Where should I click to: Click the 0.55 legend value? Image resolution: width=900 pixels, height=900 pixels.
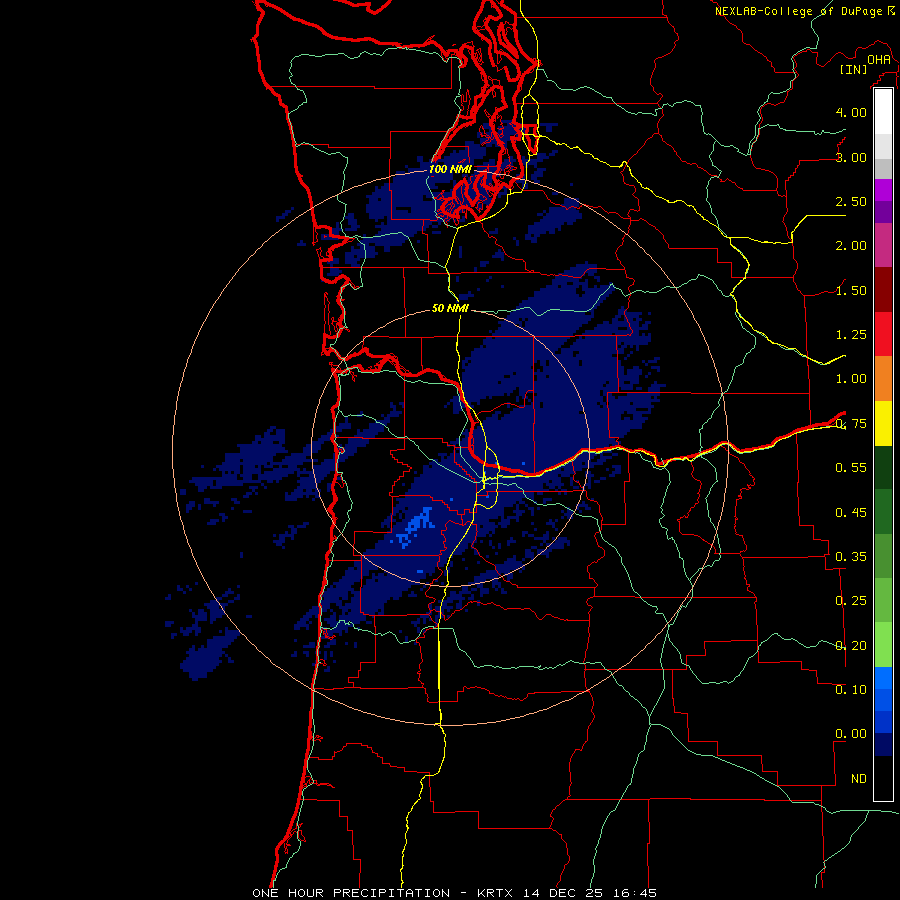pos(851,468)
